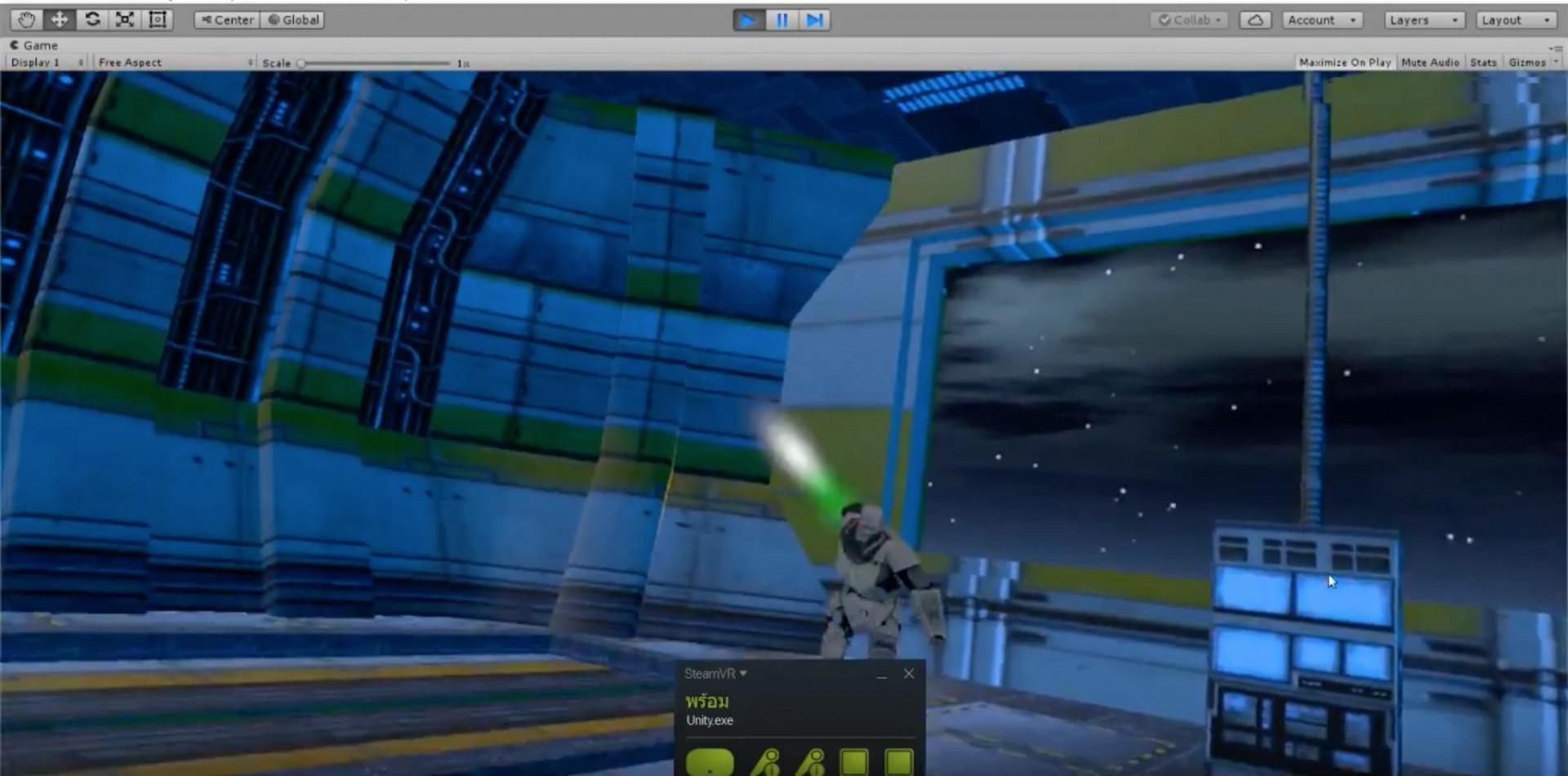The width and height of the screenshot is (1568, 776).
Task: Select the Move tool
Action: (60, 20)
